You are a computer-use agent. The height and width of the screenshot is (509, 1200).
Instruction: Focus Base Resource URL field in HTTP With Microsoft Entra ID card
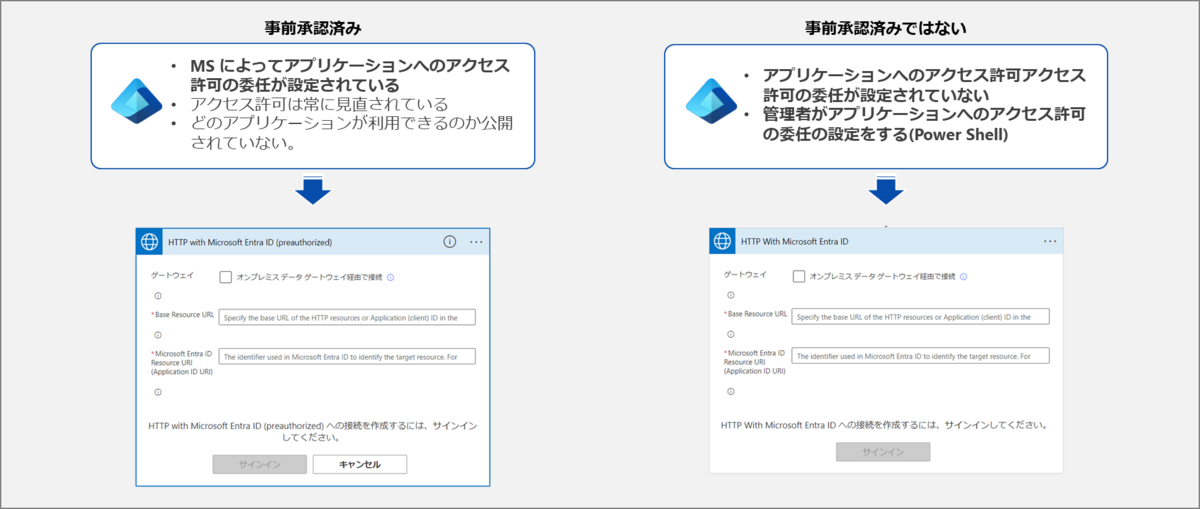pos(920,316)
